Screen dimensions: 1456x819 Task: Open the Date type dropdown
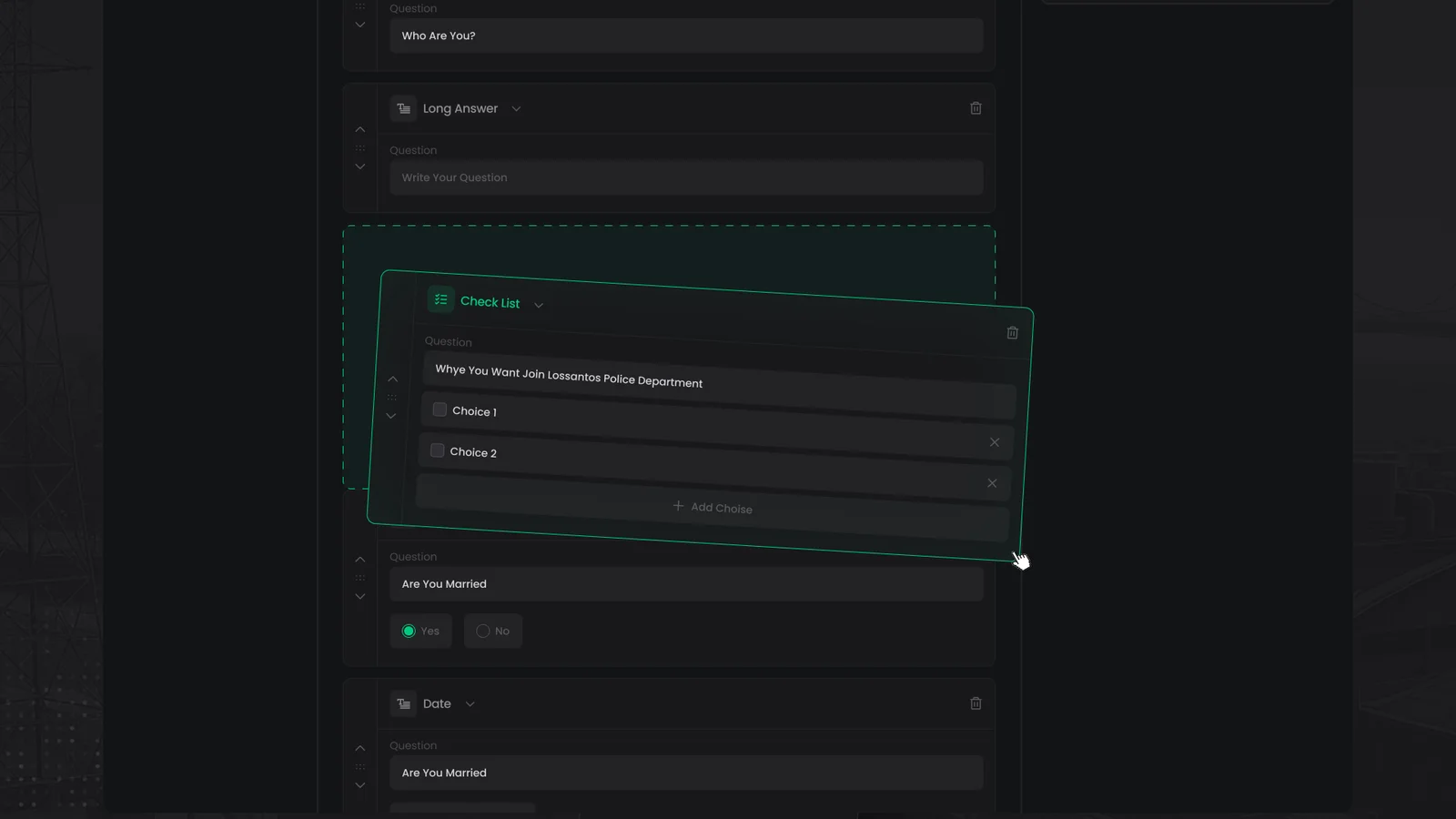click(470, 704)
